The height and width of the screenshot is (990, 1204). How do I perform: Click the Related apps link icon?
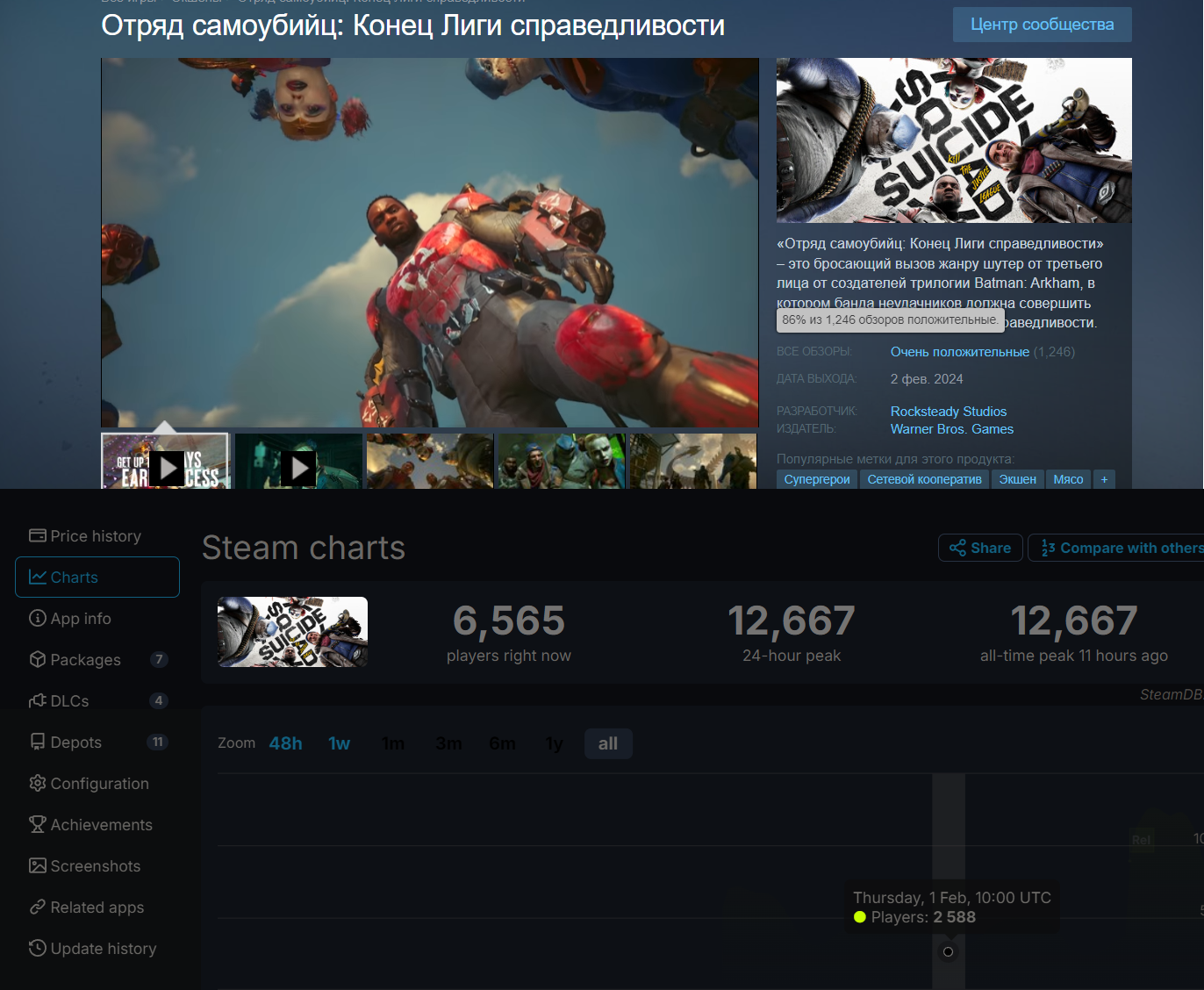[x=38, y=907]
